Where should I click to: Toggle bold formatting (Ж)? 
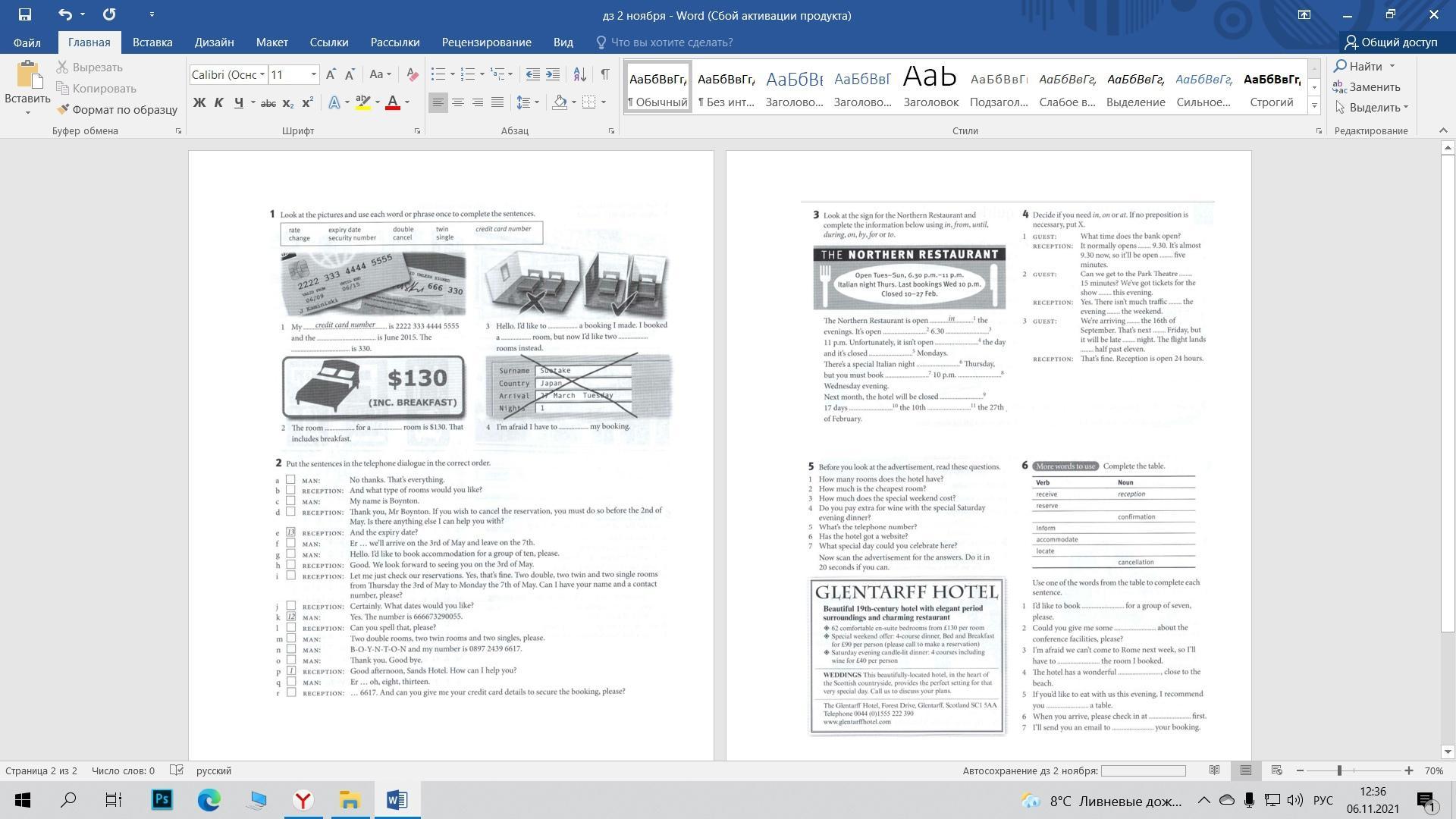(x=199, y=102)
